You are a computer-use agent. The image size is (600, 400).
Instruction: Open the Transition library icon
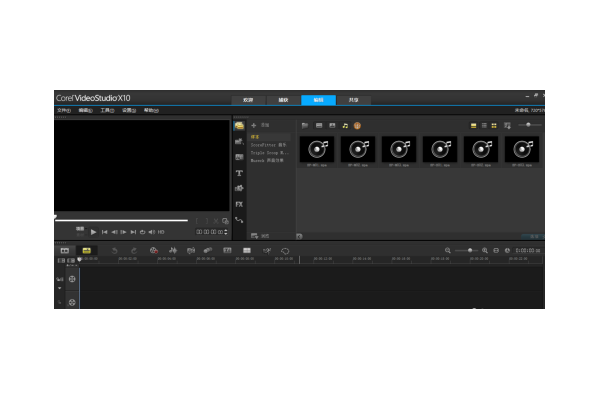point(239,157)
